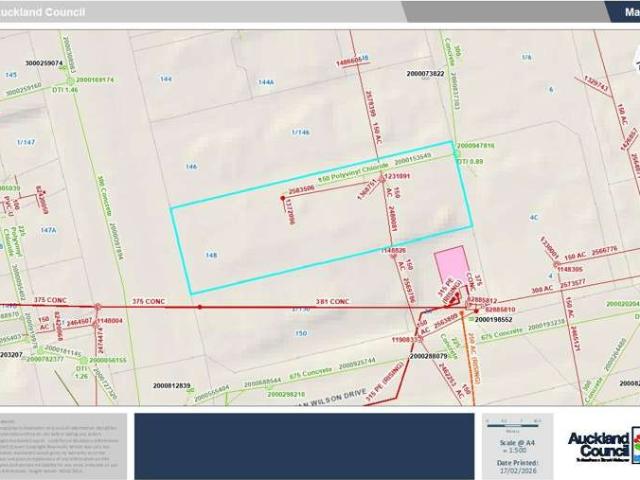Viewport: 640px width, 480px height.
Task: Click manhole label 1148004
Action: click(110, 320)
